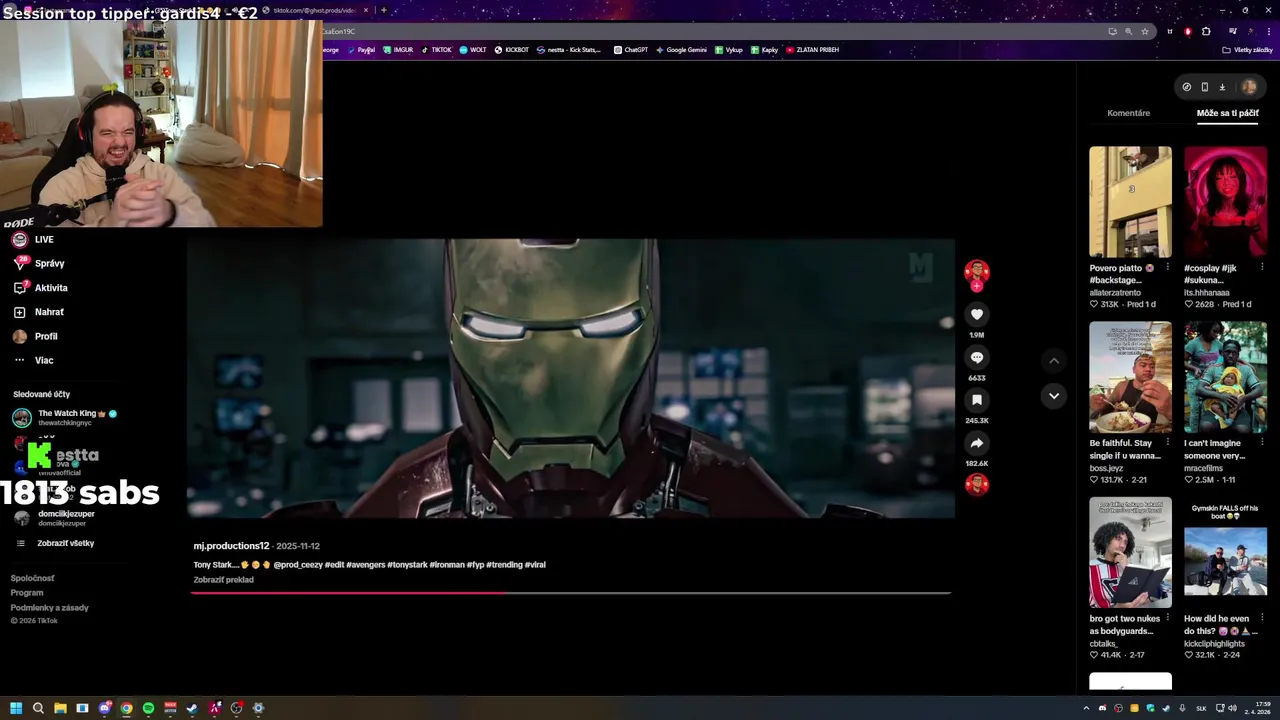
Task: Click the circular icon left of phone icon
Action: (x=1187, y=87)
